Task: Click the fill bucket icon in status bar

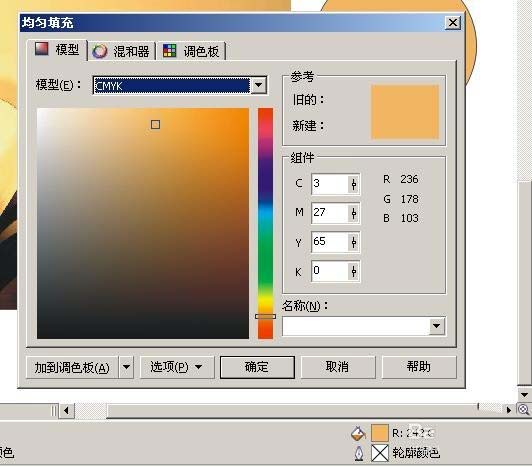Action: pos(358,433)
